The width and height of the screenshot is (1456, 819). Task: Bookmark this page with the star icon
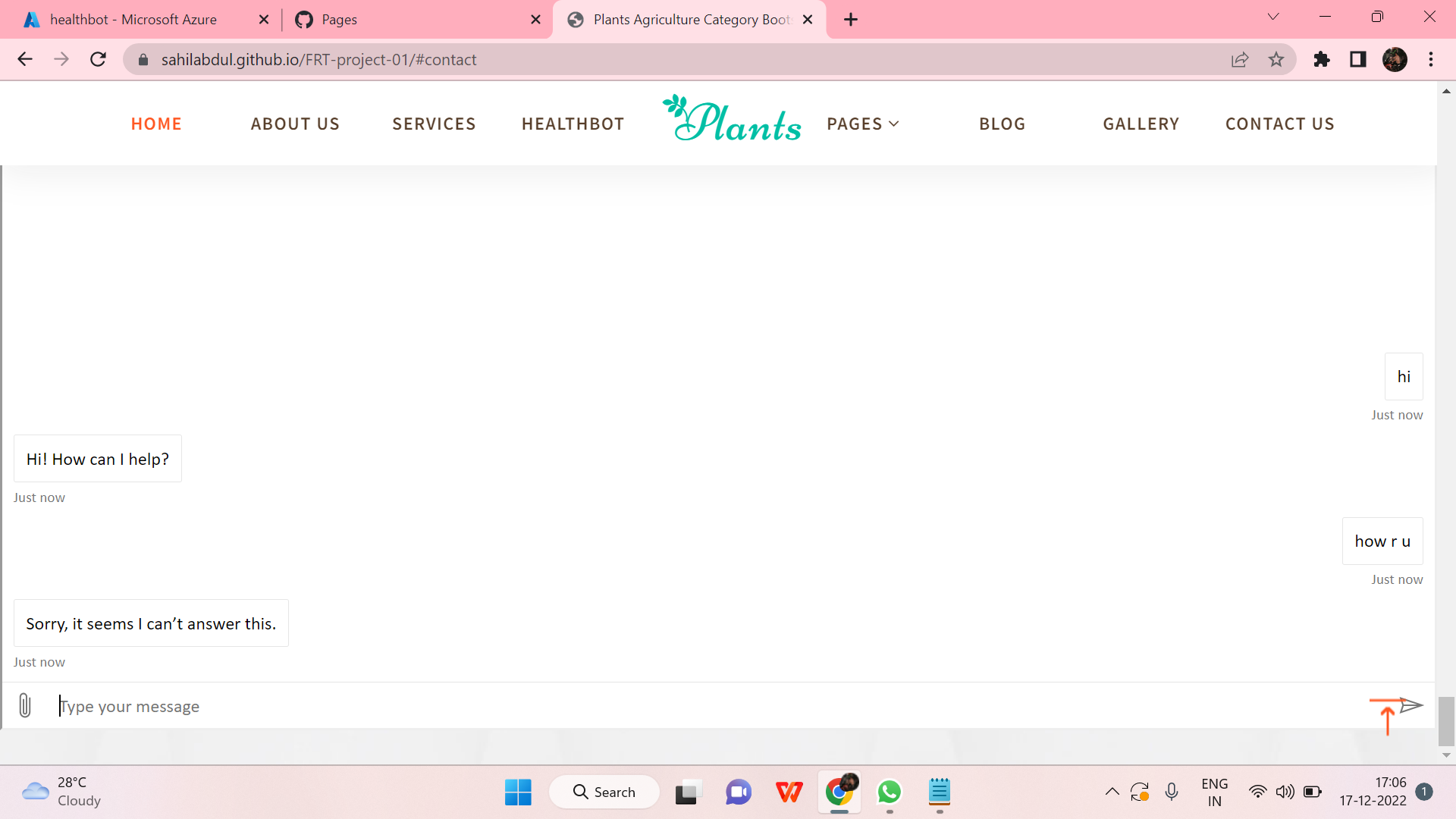[x=1276, y=59]
